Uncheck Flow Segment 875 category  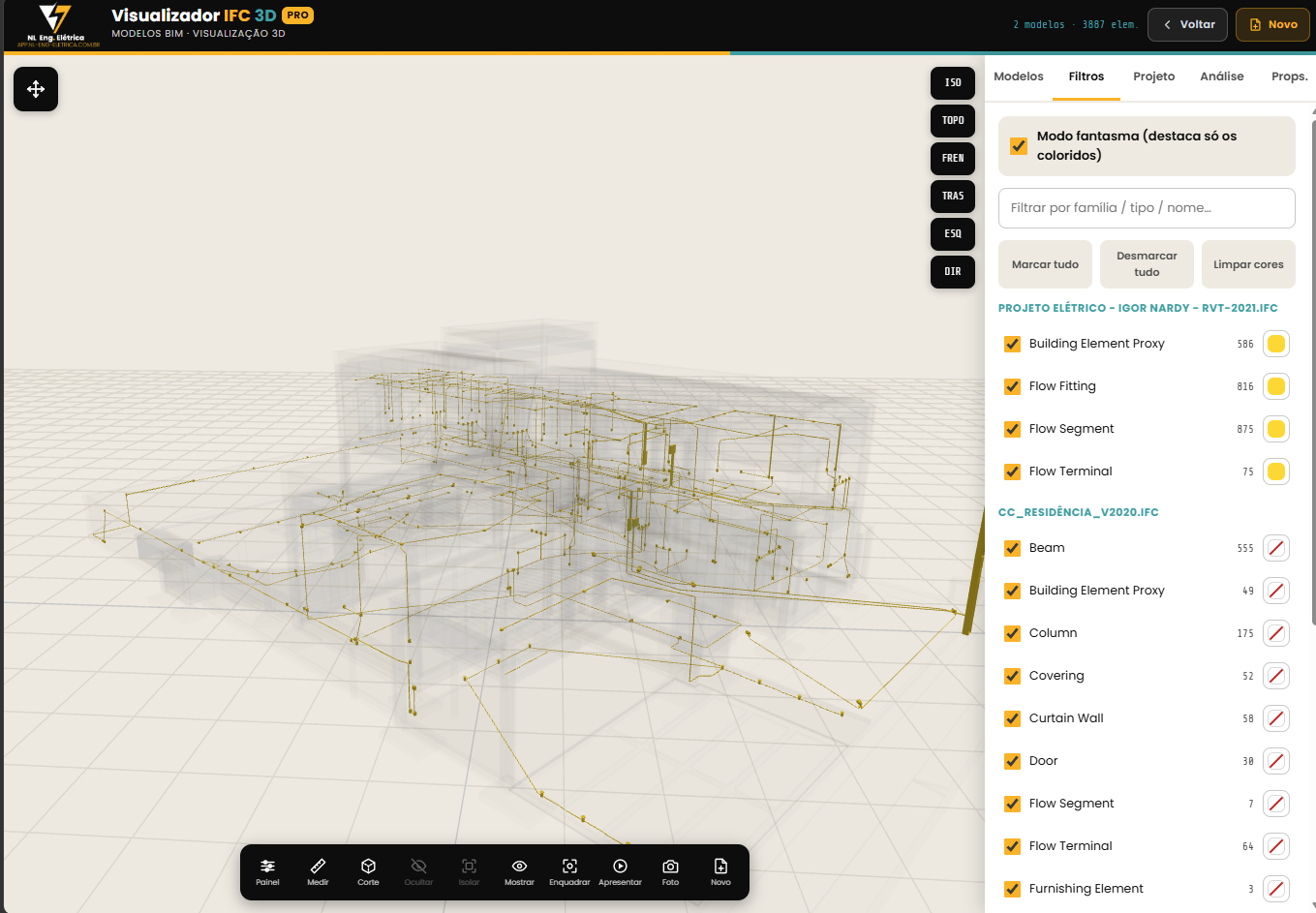(x=1013, y=429)
